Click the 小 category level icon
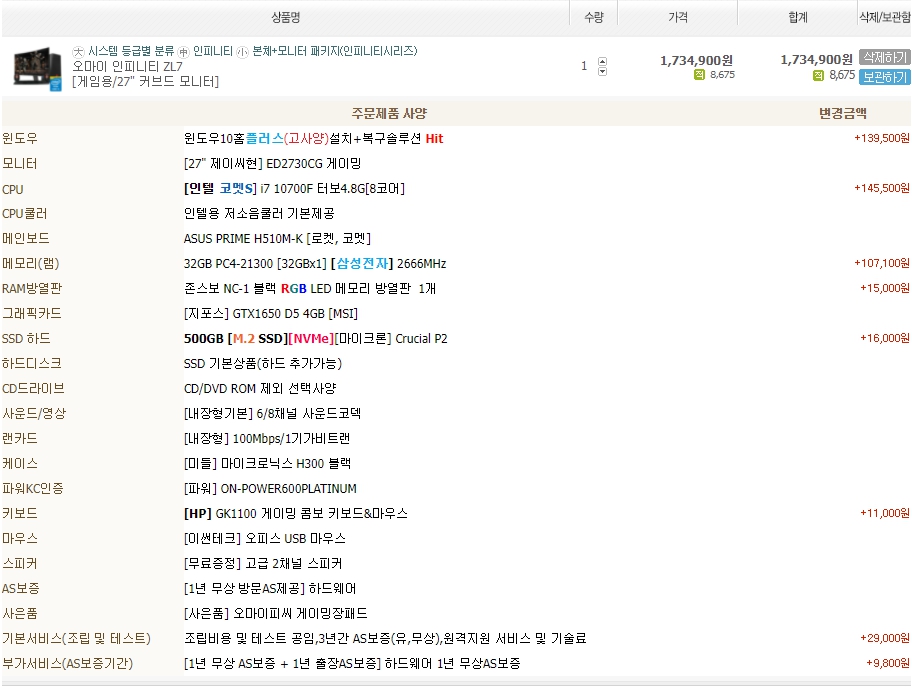This screenshot has width=912, height=687. tap(243, 52)
